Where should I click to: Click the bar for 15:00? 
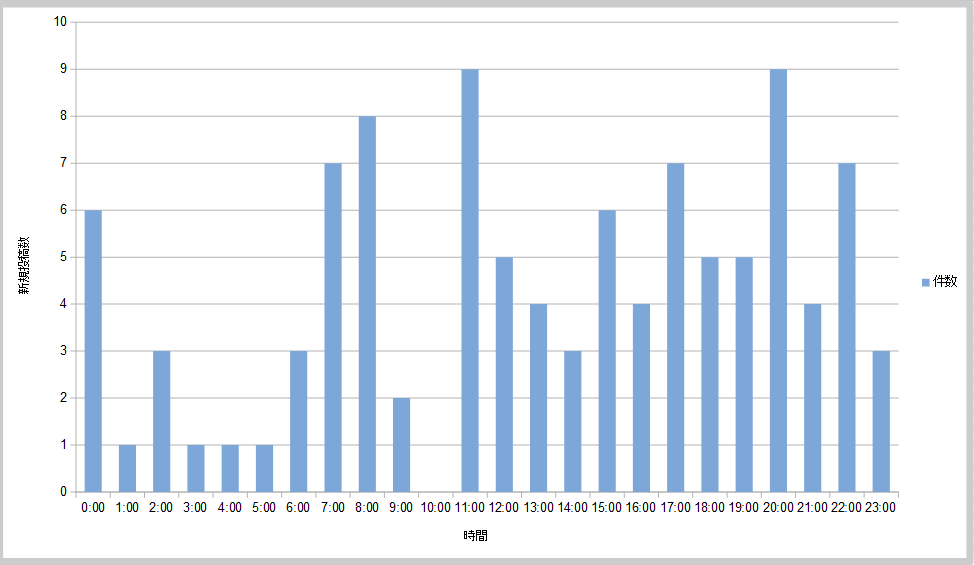point(607,351)
